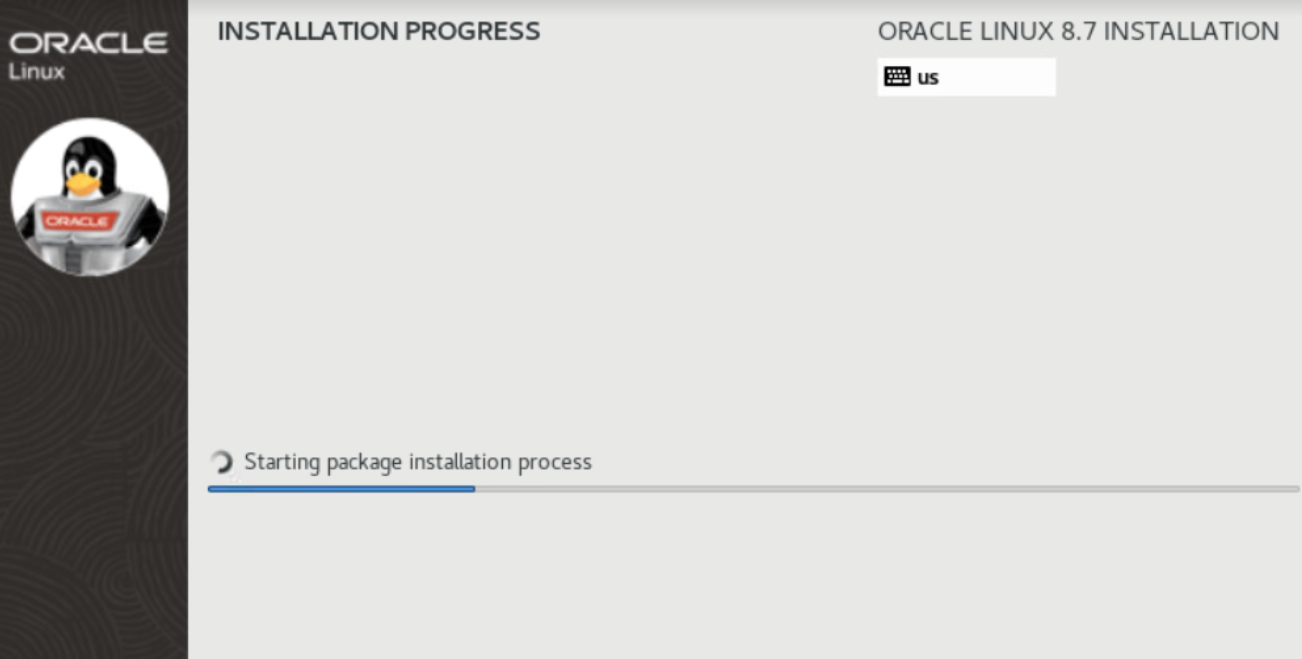1302x659 pixels.
Task: Click the word "Starting" in the status message
Action: [281, 462]
